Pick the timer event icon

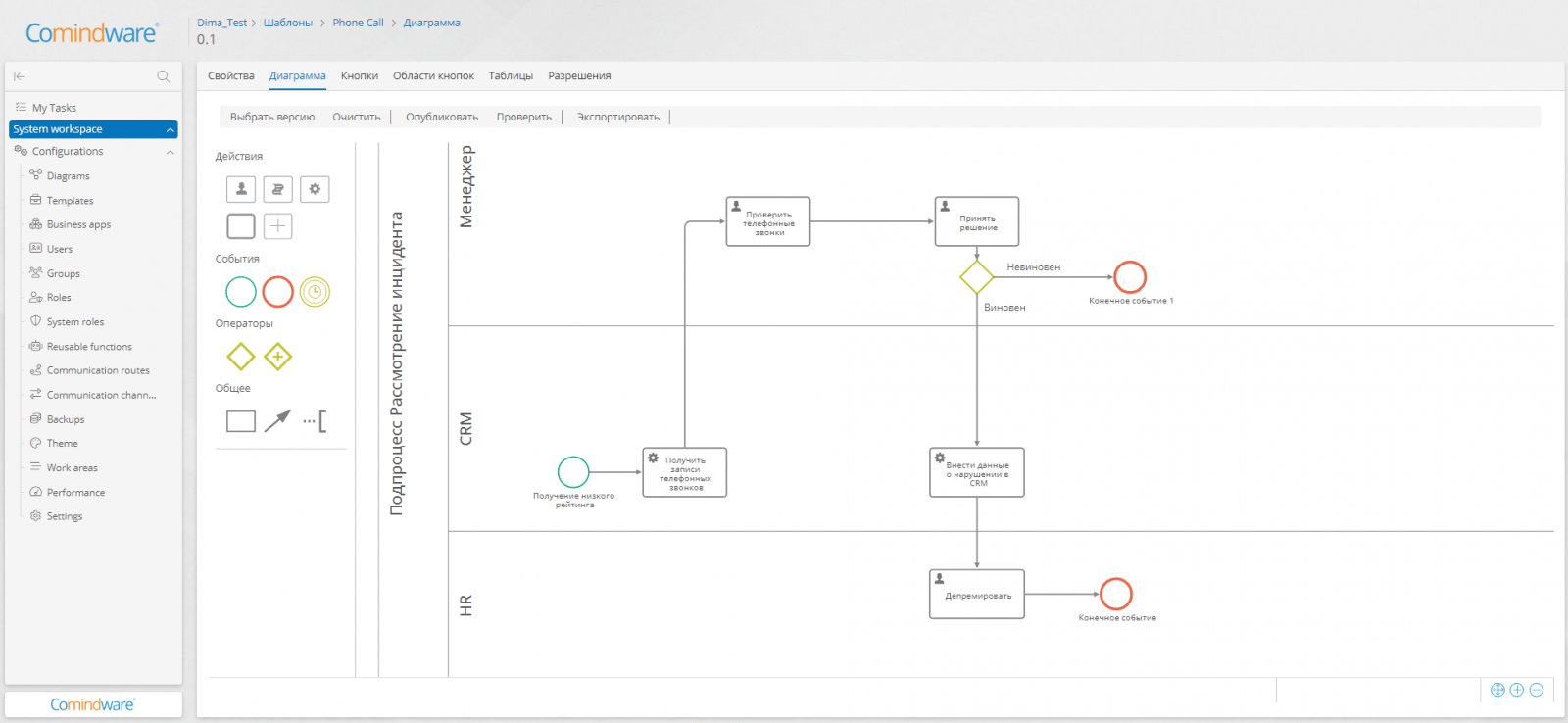click(x=315, y=292)
